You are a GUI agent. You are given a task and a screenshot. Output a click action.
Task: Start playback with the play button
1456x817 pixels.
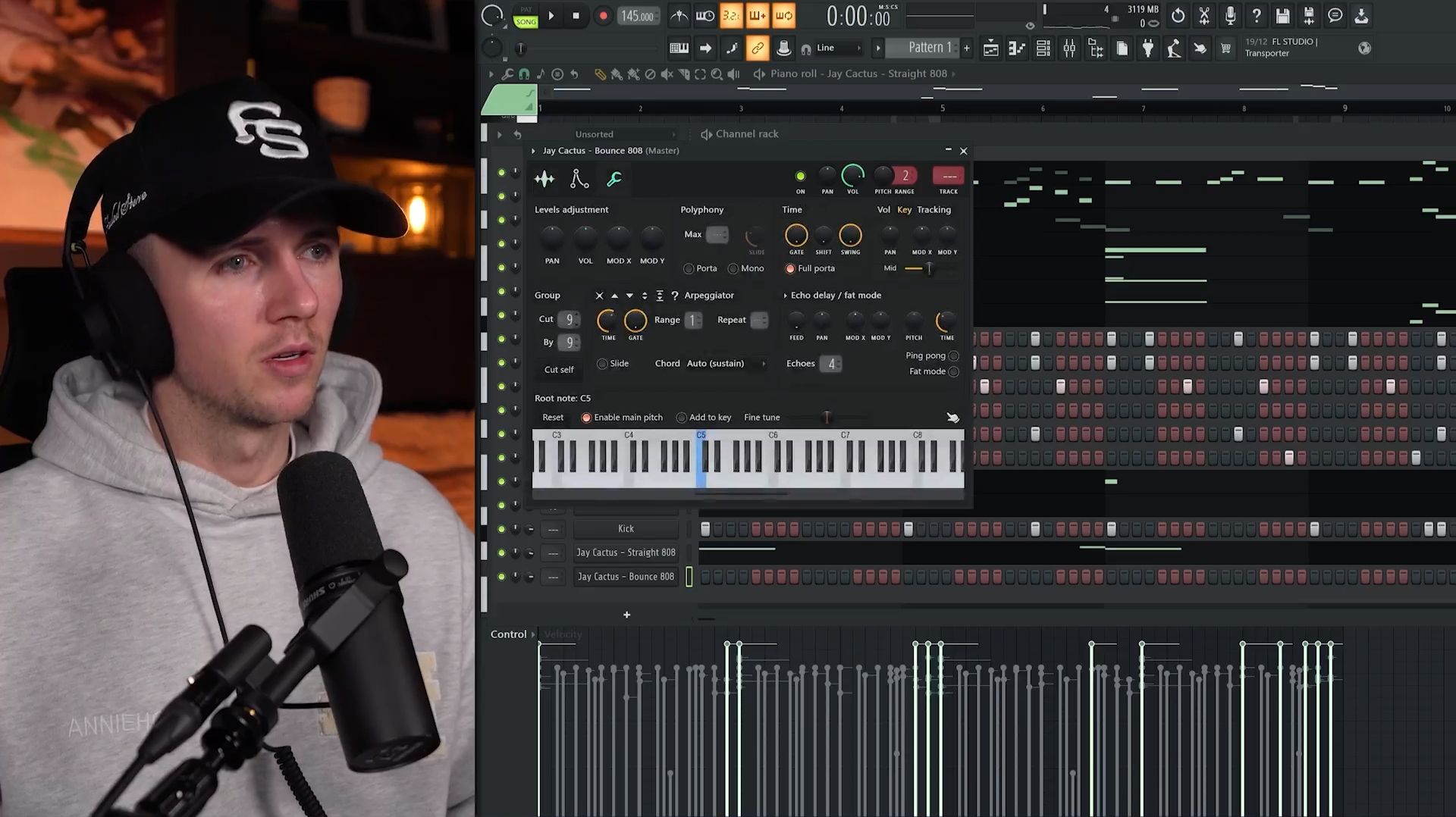click(551, 16)
